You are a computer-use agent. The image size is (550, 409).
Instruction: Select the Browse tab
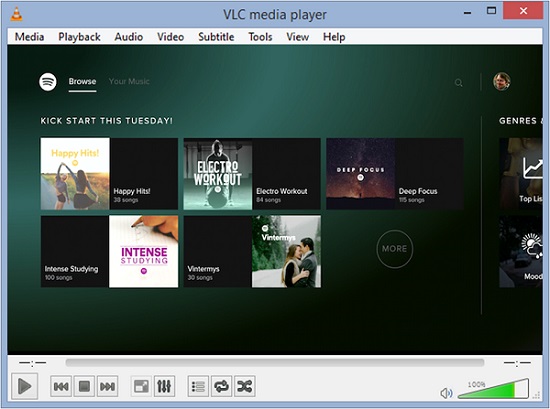click(82, 81)
